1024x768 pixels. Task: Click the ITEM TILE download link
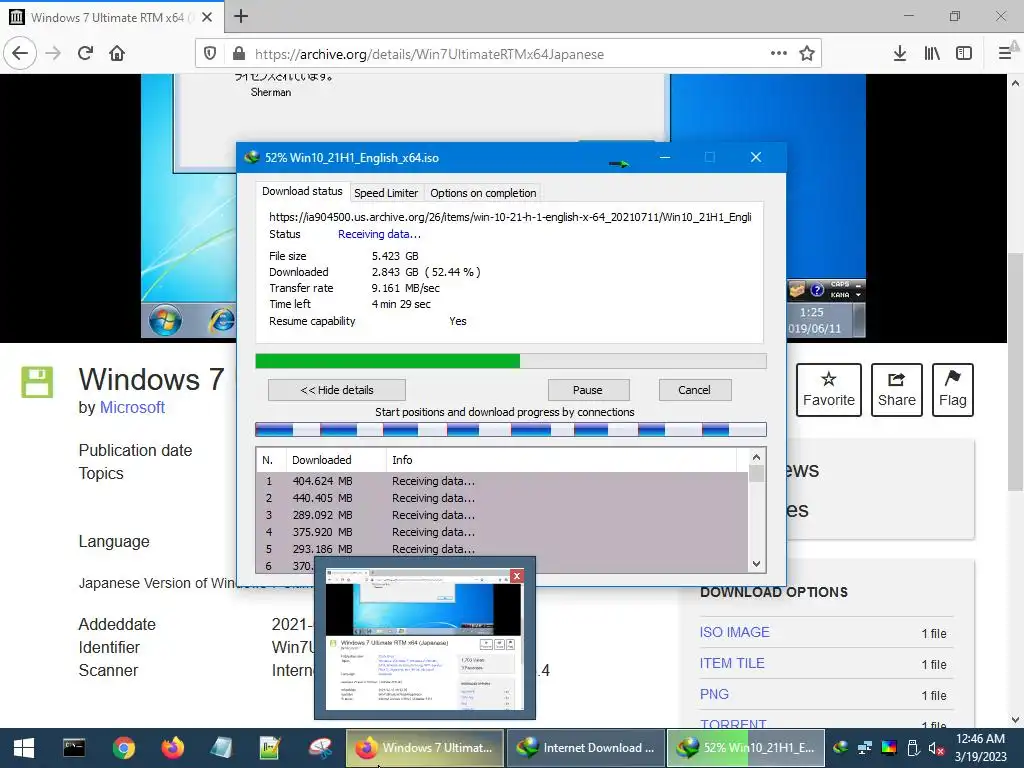point(732,663)
